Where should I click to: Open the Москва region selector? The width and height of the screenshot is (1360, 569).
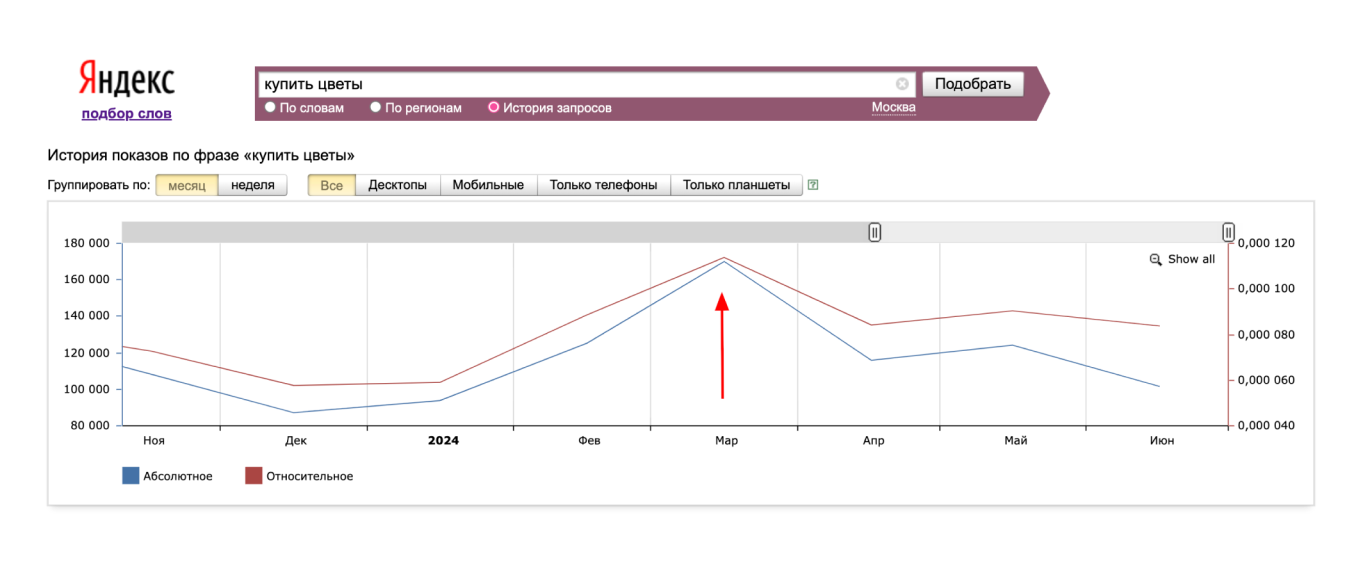pyautogui.click(x=893, y=107)
